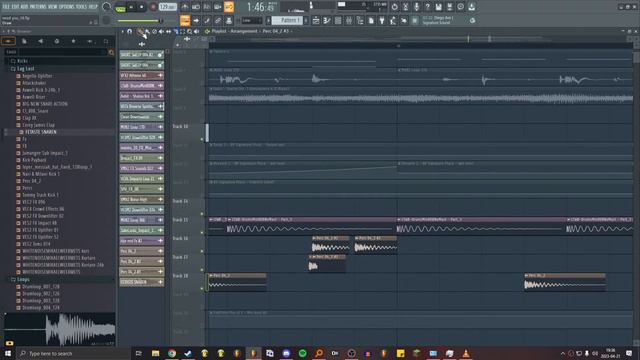Pick the Zoom magnifier tool in playlist toolbar
The image size is (640, 360).
click(x=189, y=31)
